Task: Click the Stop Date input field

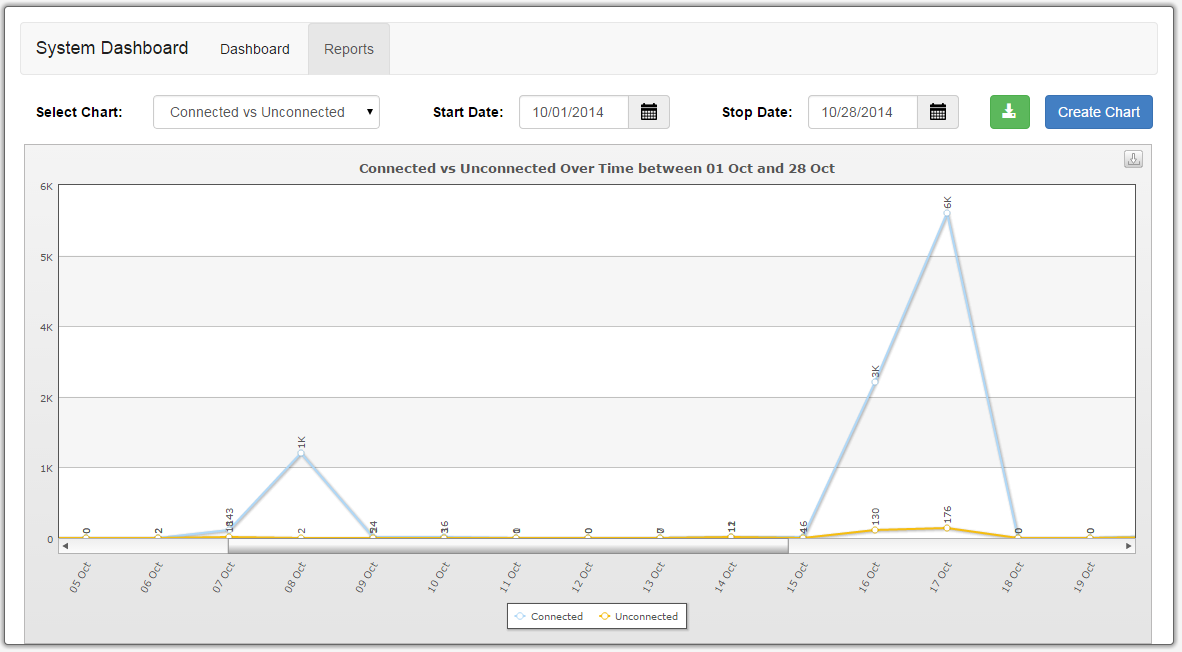Action: [x=862, y=112]
